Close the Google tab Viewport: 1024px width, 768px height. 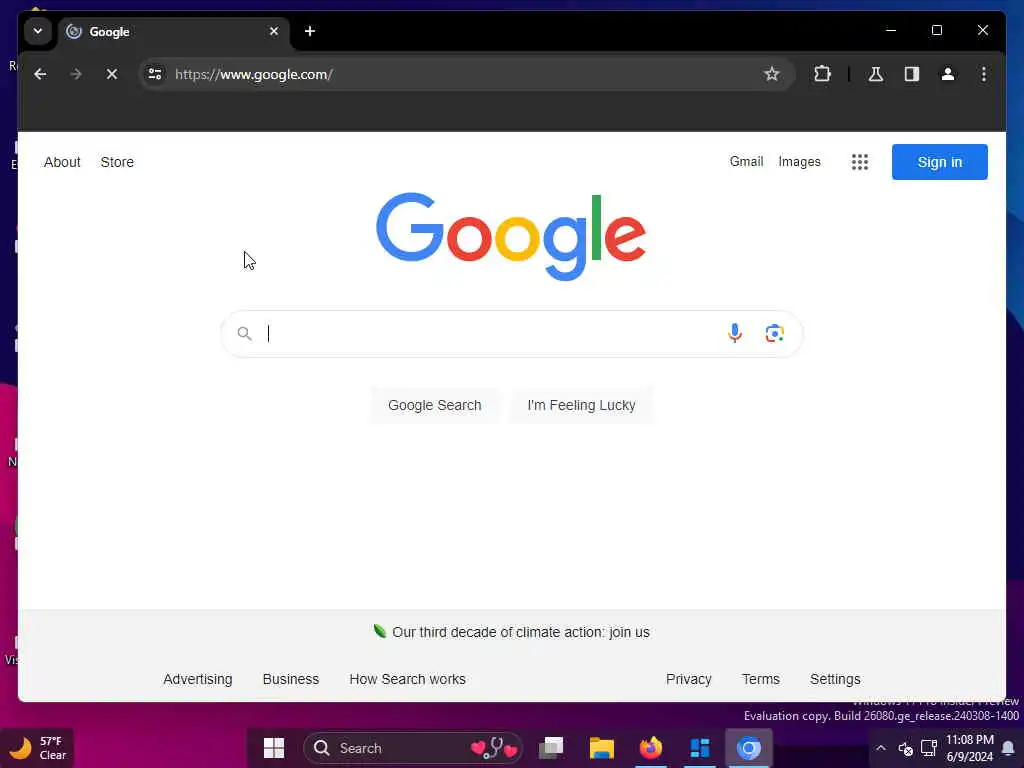(274, 31)
